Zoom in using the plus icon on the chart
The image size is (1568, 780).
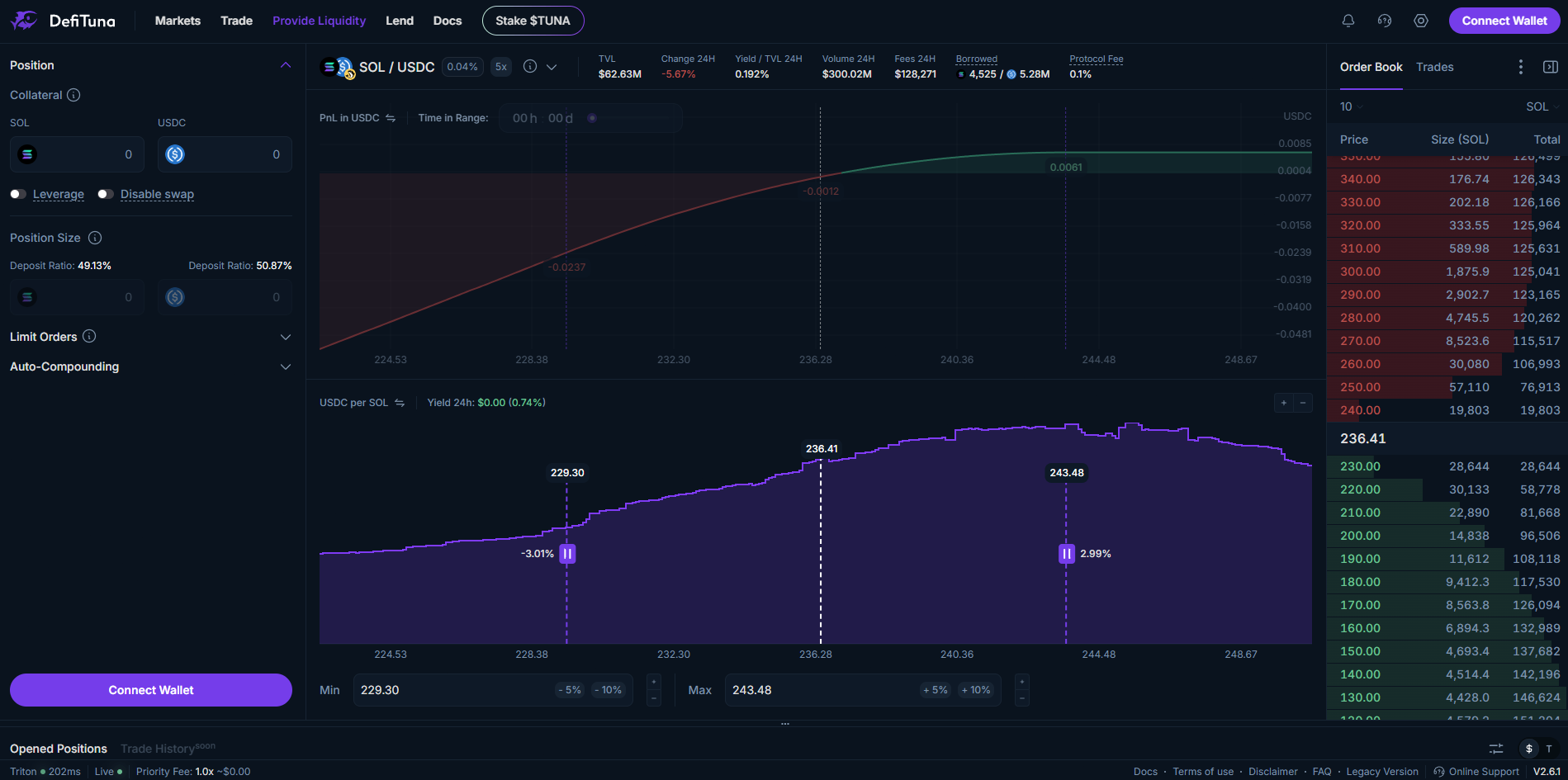point(1282,403)
